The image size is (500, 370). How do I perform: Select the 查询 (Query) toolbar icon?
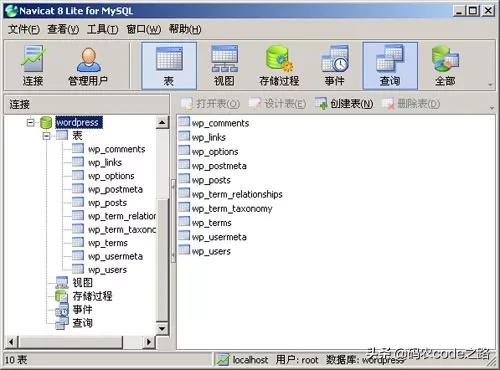390,65
